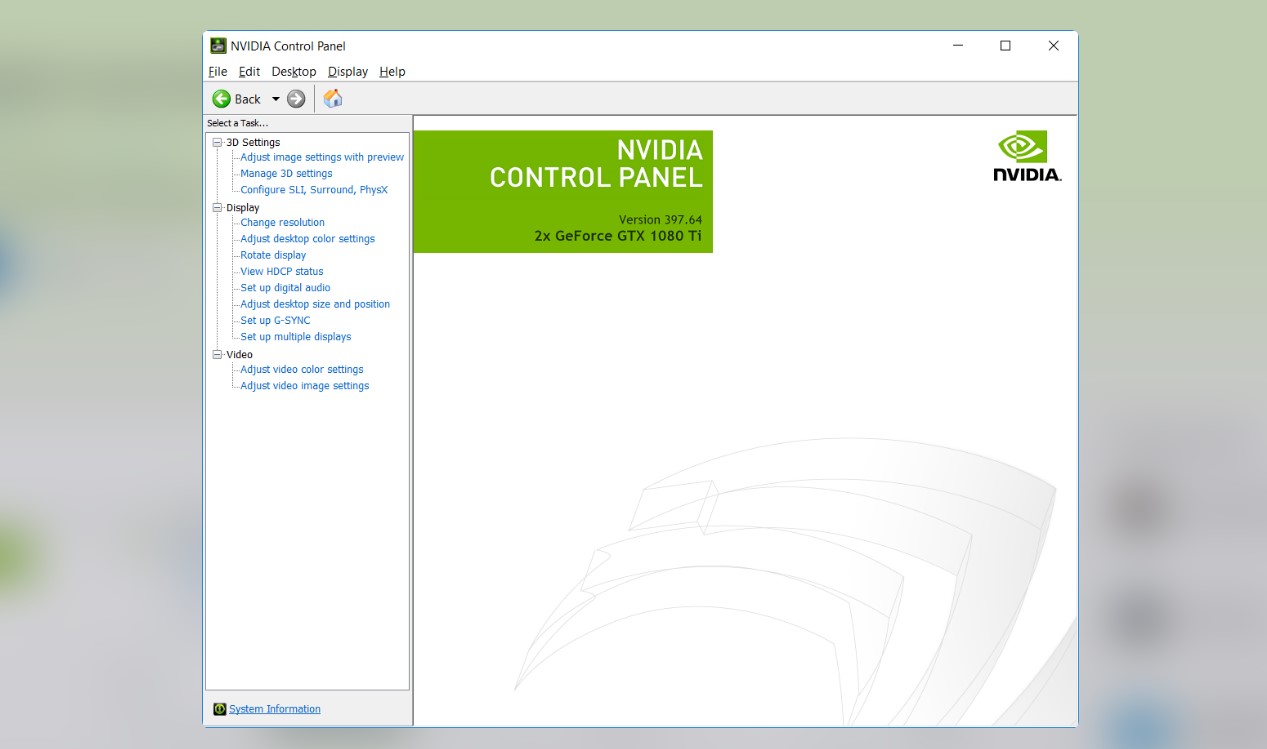Collapse the Display tree node

(217, 208)
